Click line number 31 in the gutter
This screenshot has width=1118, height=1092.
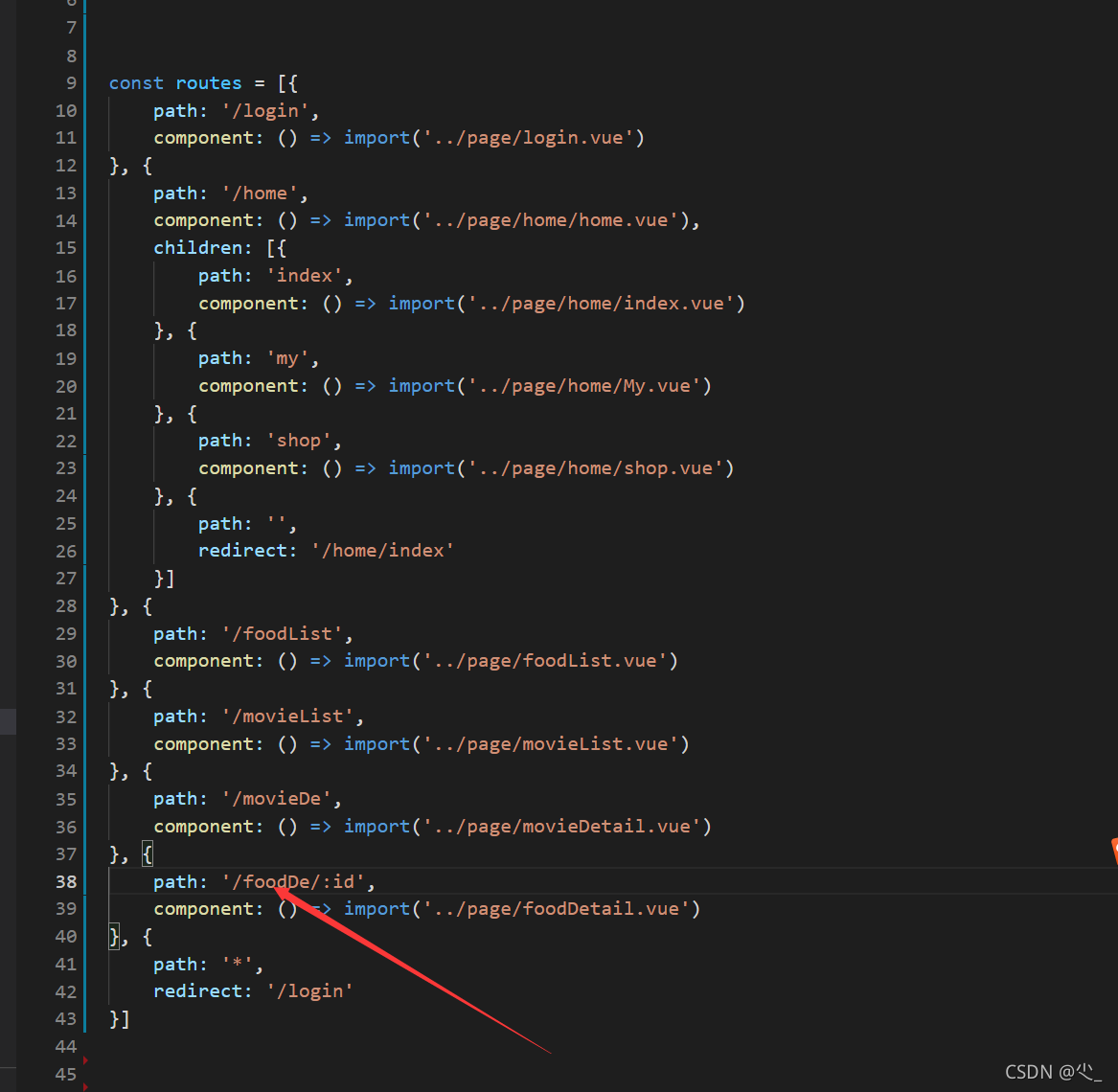[65, 689]
